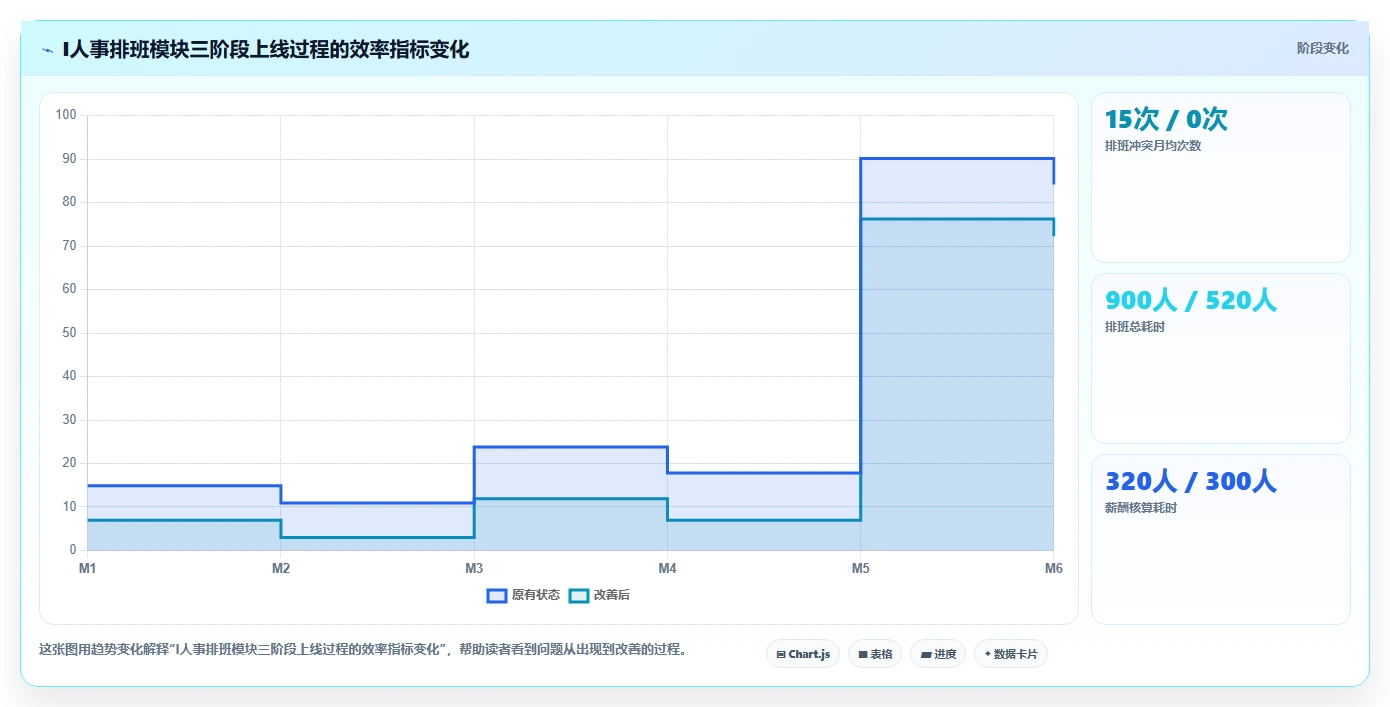Open the 320人 / 300人 card
This screenshot has height=707, width=1390.
coord(1221,540)
